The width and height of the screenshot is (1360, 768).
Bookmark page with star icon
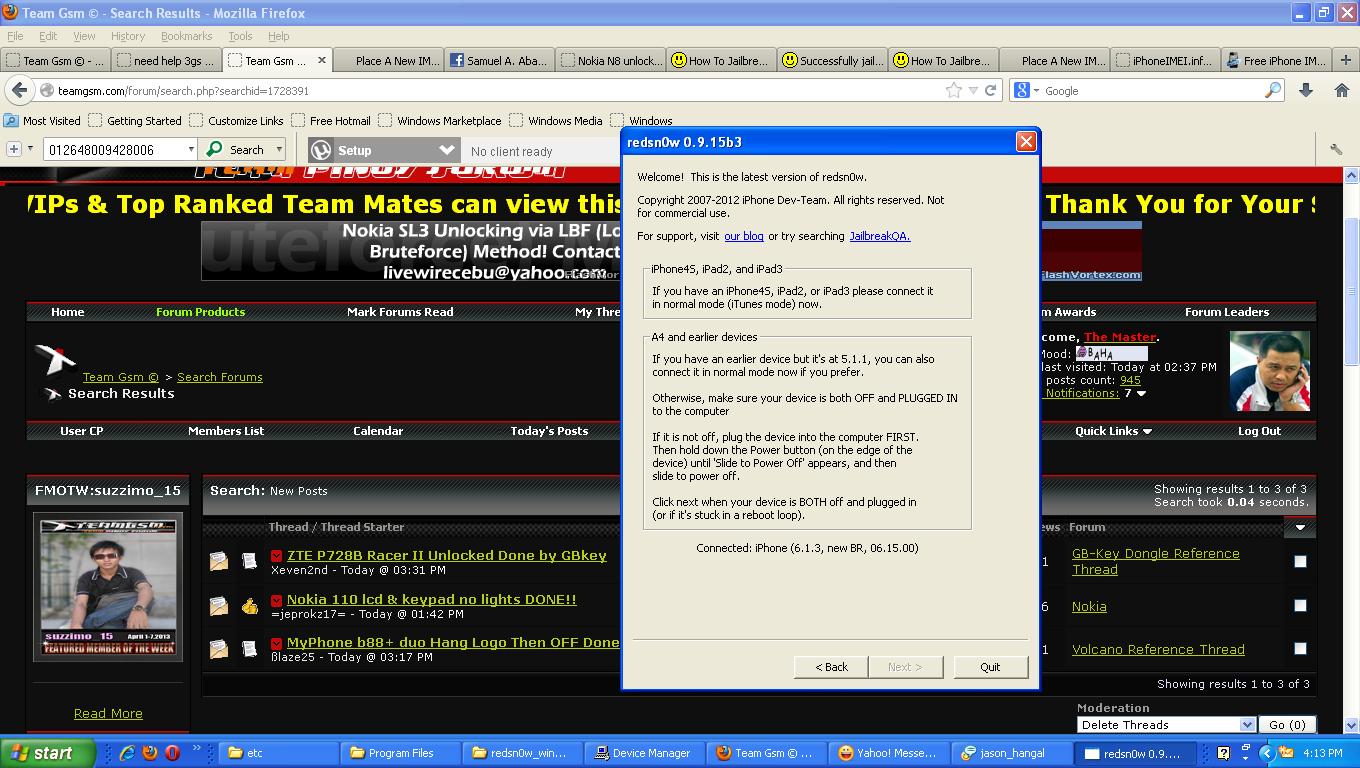(x=954, y=90)
